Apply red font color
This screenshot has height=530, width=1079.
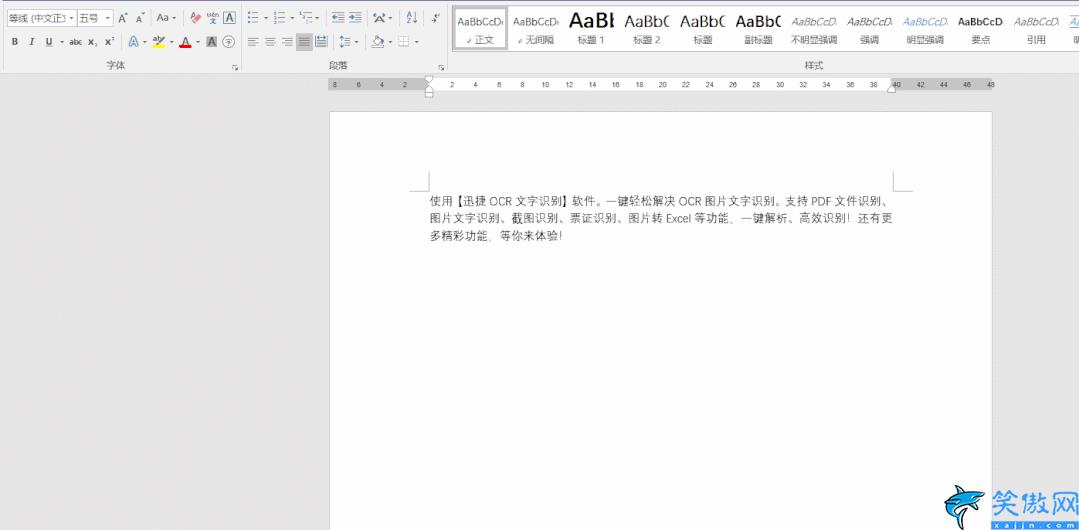pyautogui.click(x=185, y=42)
